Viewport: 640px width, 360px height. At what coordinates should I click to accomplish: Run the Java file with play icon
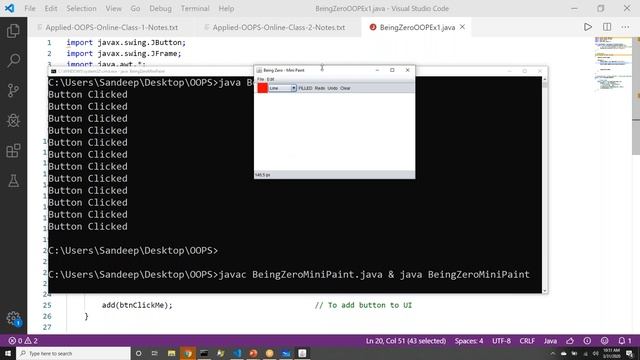point(587,27)
